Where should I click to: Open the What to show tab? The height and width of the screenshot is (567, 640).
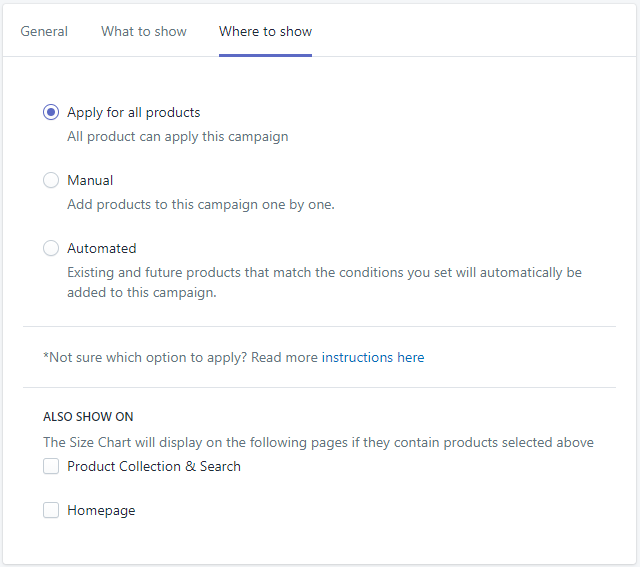click(x=144, y=31)
